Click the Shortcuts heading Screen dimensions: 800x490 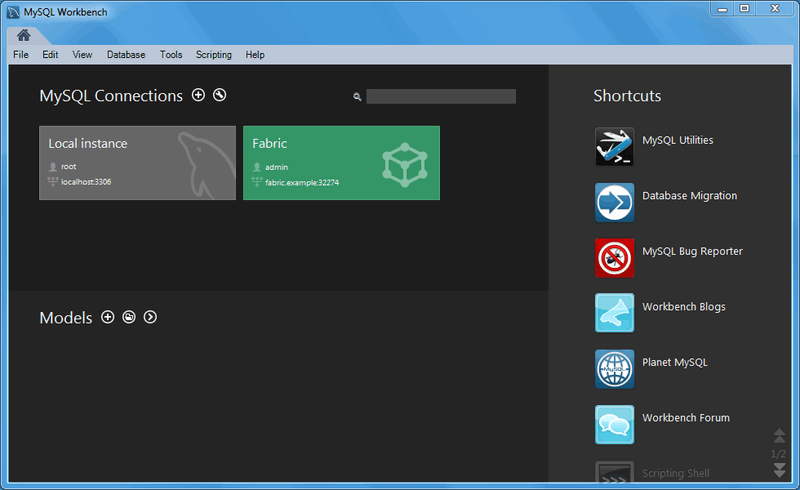(627, 95)
